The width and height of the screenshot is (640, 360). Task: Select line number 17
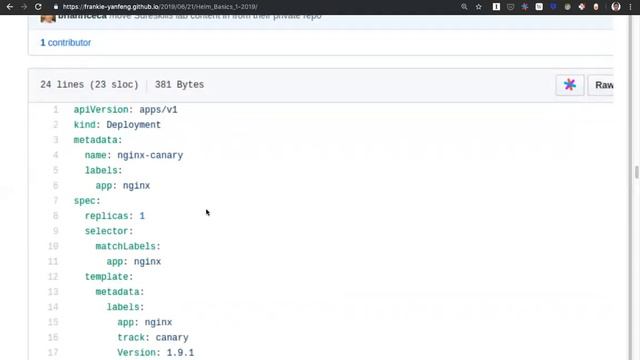(53, 352)
